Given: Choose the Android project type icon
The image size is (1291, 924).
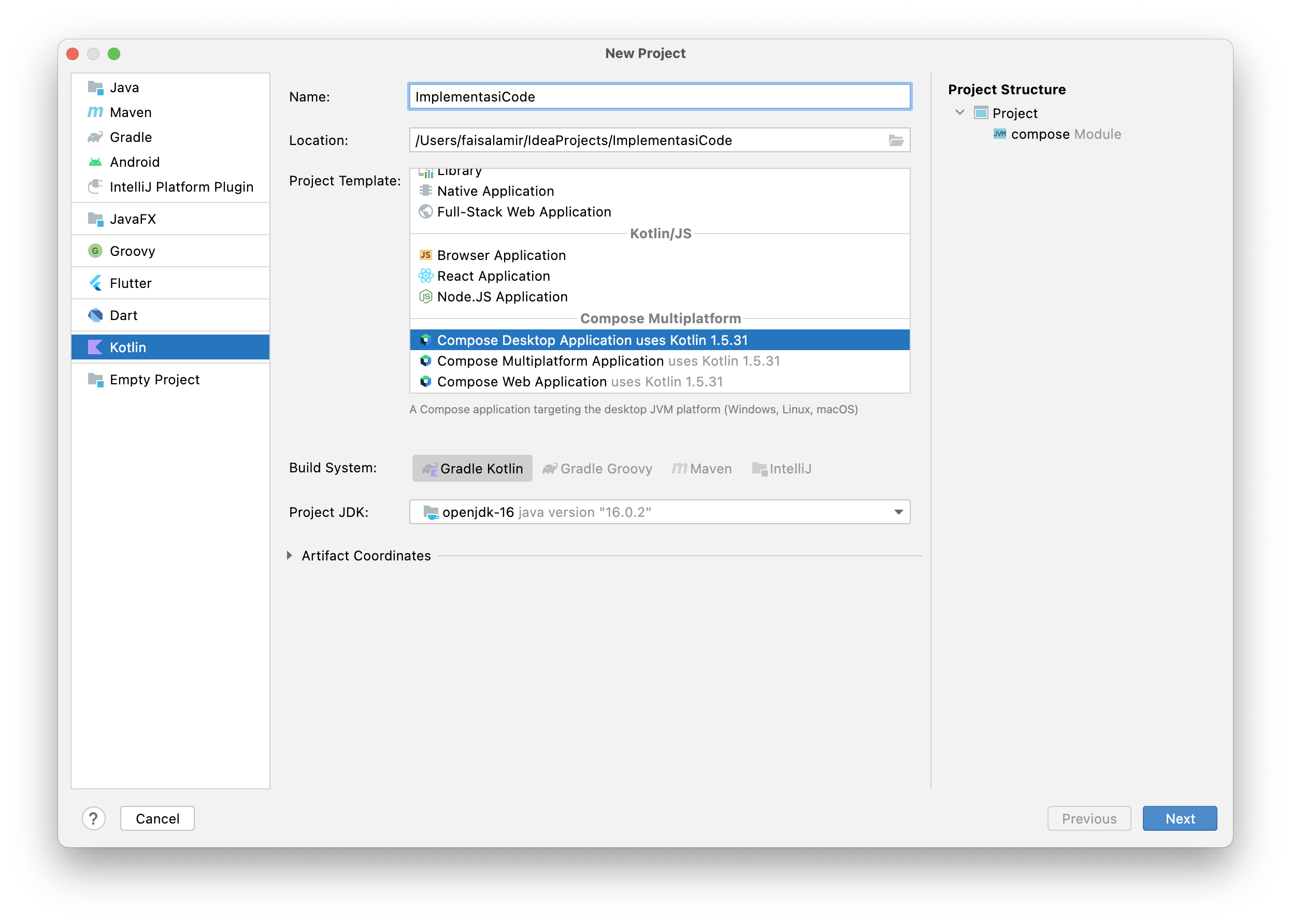Looking at the screenshot, I should point(95,162).
